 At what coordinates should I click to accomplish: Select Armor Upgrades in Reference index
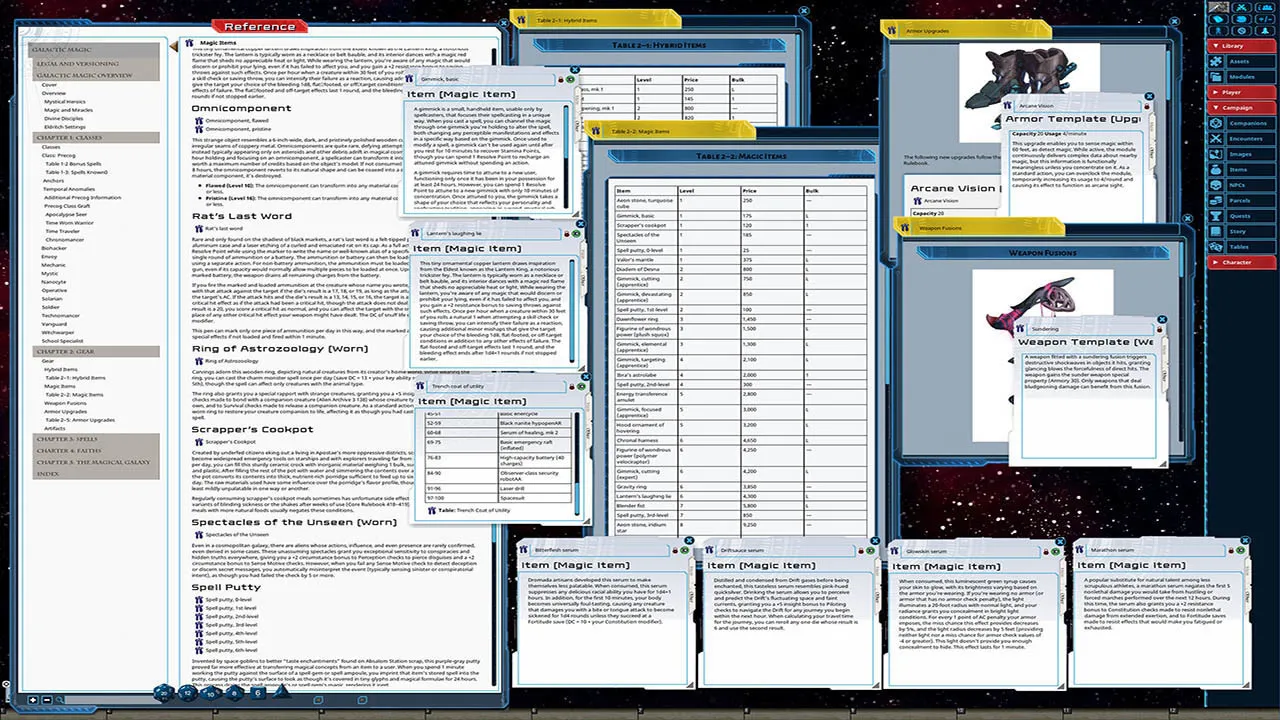(x=64, y=411)
